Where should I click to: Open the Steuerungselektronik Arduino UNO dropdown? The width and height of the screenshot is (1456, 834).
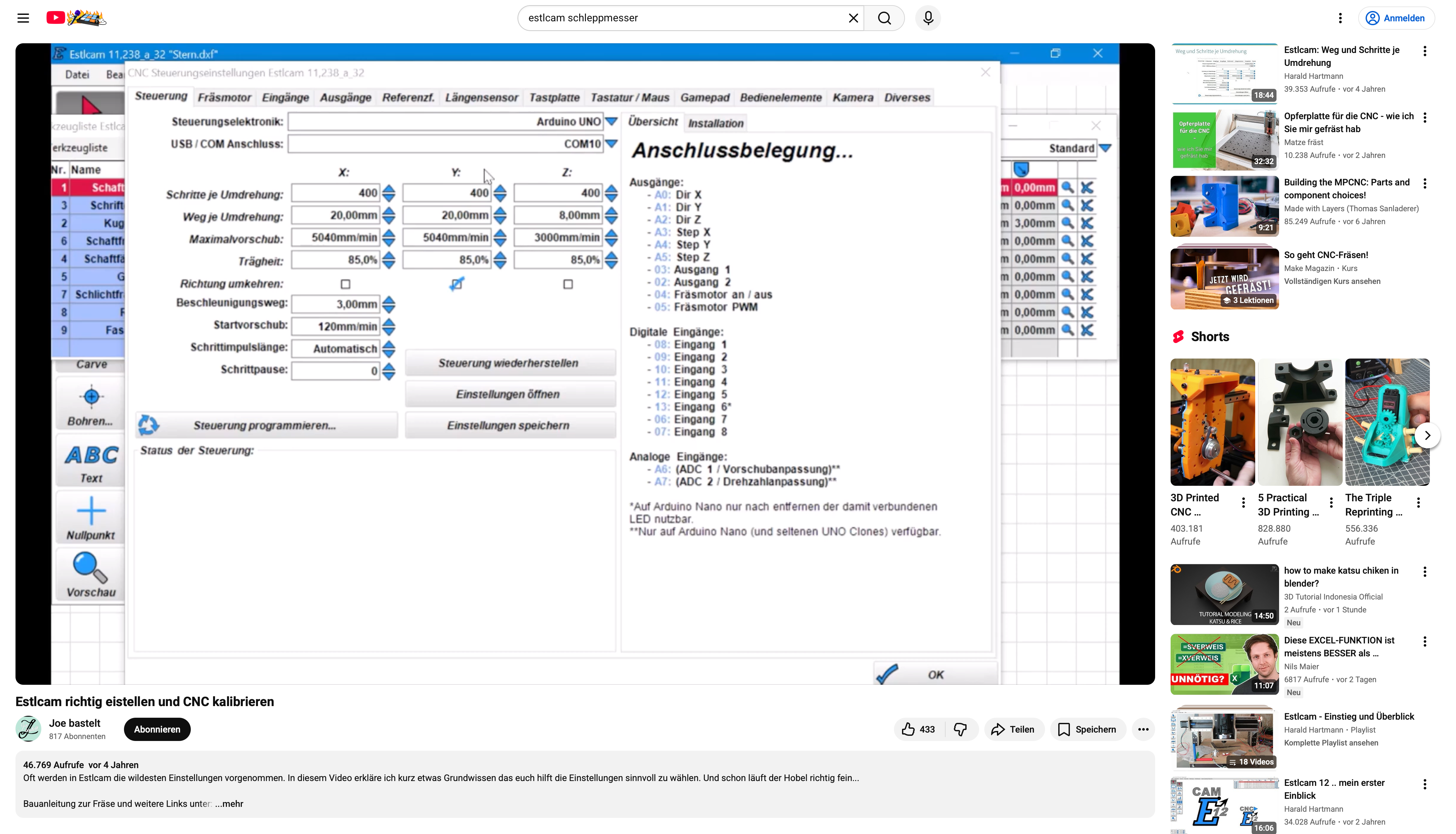(611, 121)
